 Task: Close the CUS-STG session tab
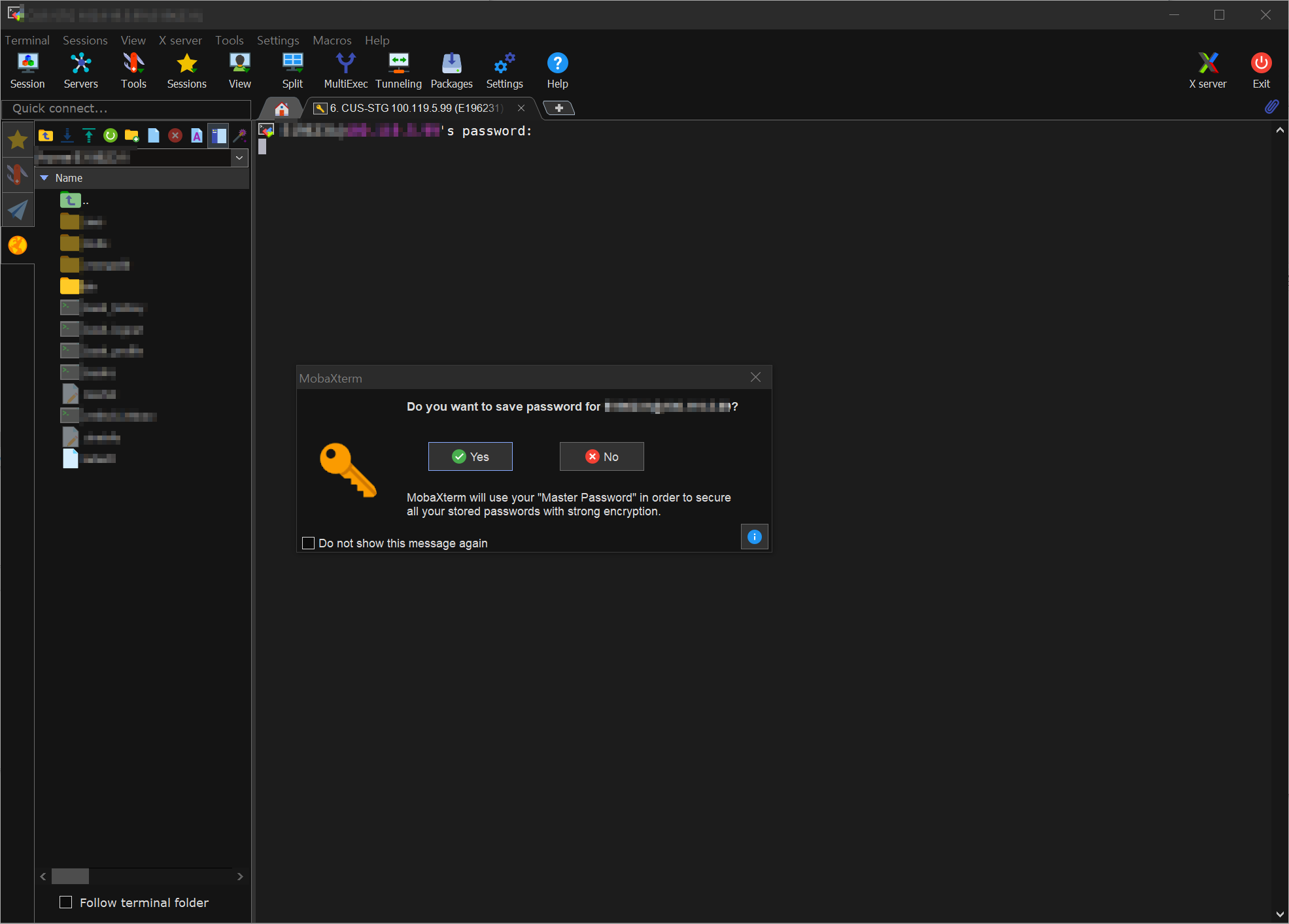point(521,108)
